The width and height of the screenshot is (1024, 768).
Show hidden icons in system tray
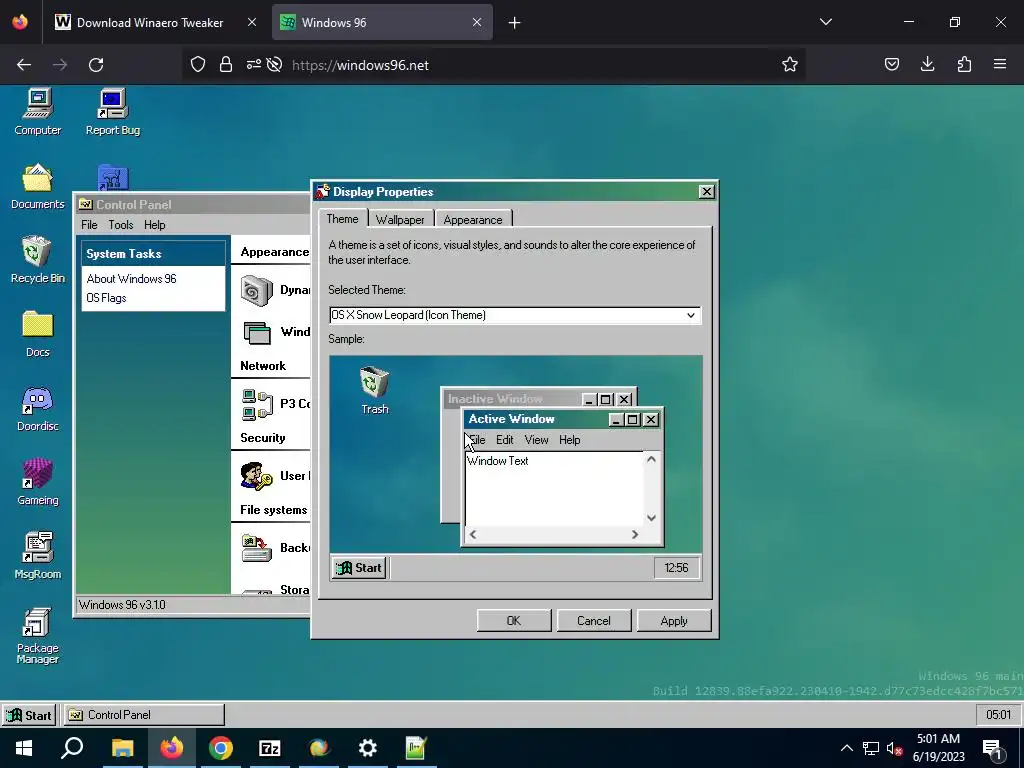846,748
